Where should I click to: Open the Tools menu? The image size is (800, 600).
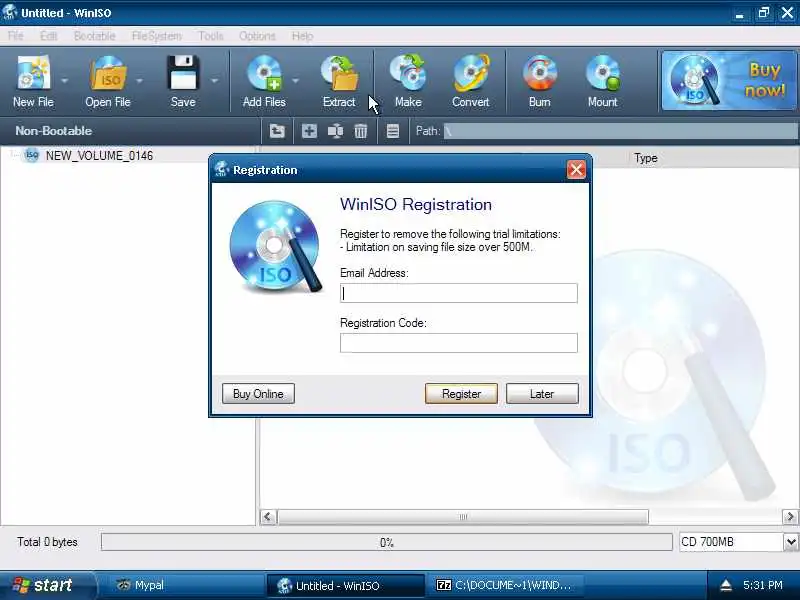pyautogui.click(x=211, y=36)
